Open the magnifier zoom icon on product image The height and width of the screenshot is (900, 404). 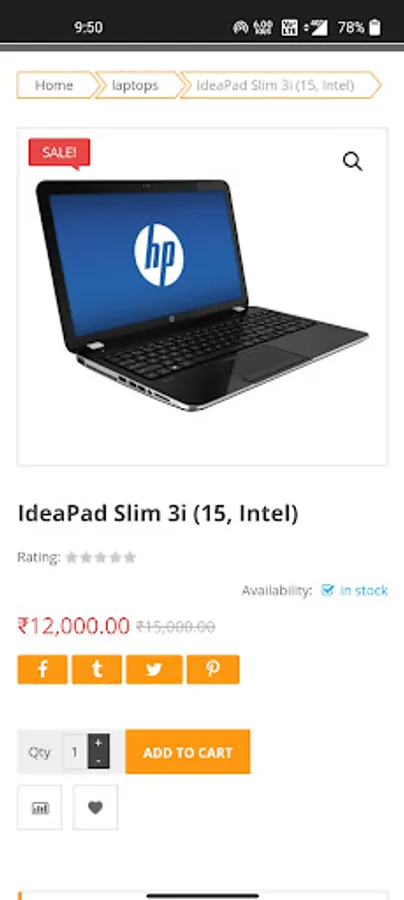pyautogui.click(x=352, y=162)
